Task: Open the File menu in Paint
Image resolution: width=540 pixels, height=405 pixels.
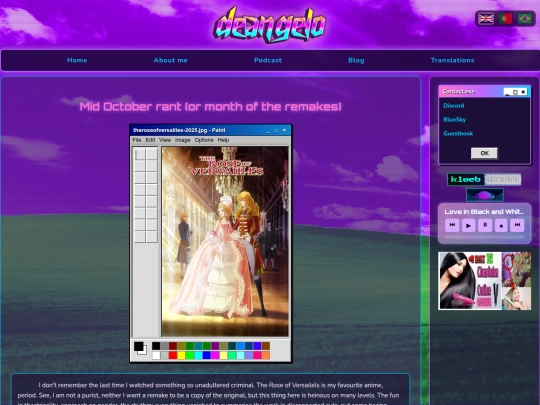Action: click(137, 140)
